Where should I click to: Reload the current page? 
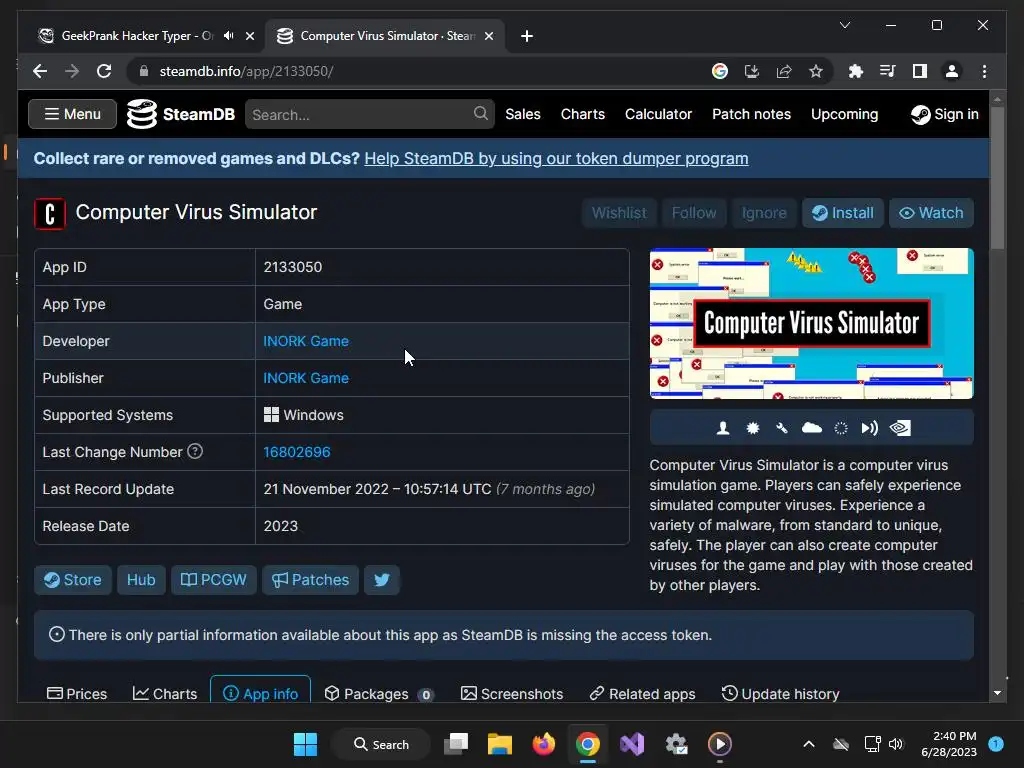coord(104,71)
